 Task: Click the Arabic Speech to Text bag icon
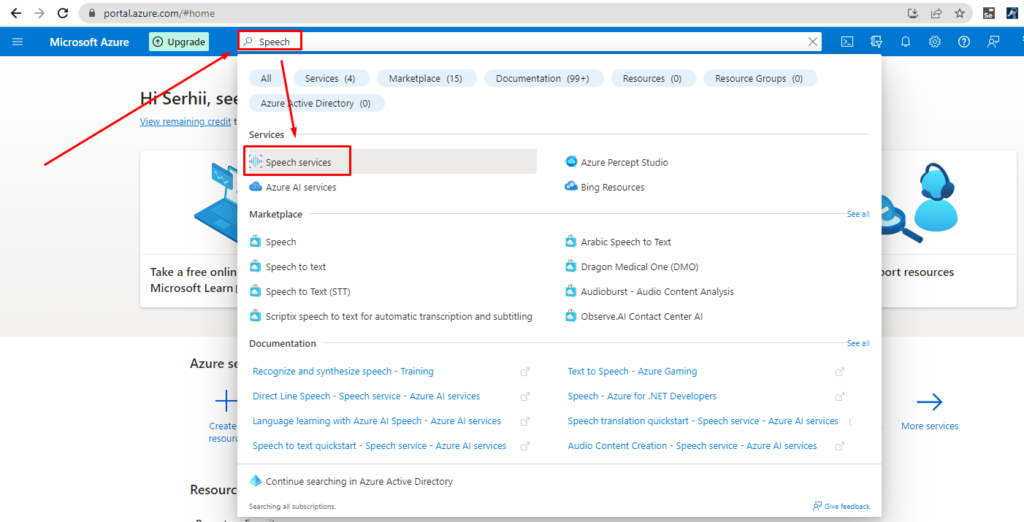pos(571,242)
